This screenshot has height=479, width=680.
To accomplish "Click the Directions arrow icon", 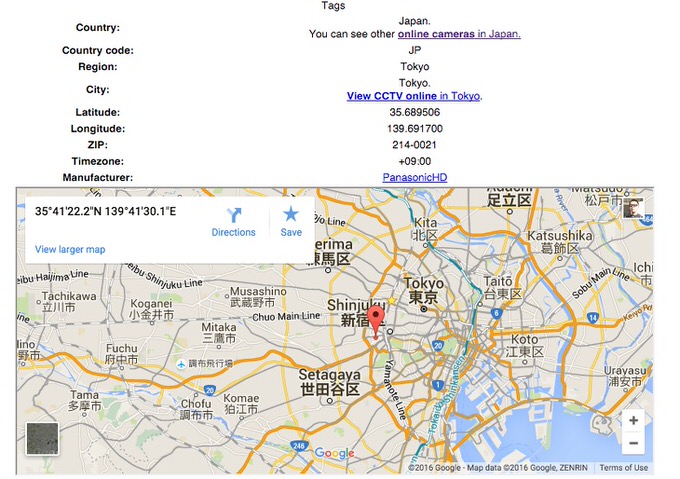I will (233, 214).
